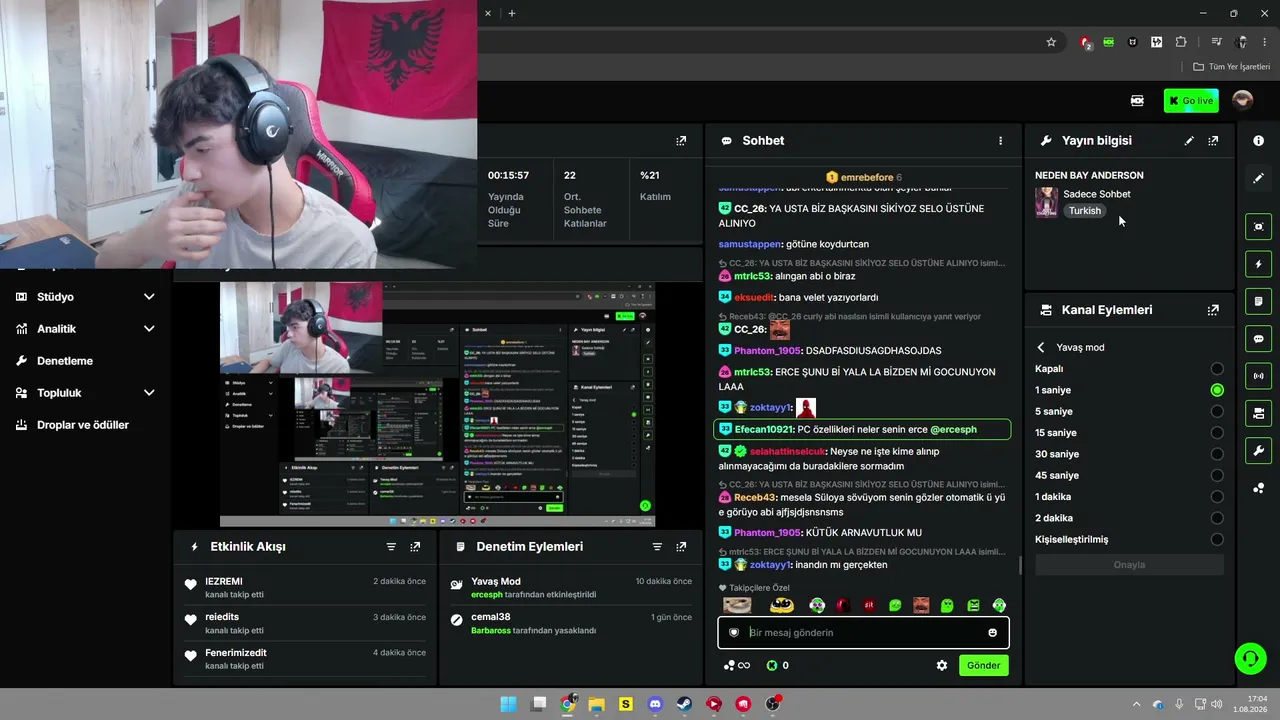
Task: Pop out the Denetim Eylemleri panel
Action: click(x=681, y=547)
